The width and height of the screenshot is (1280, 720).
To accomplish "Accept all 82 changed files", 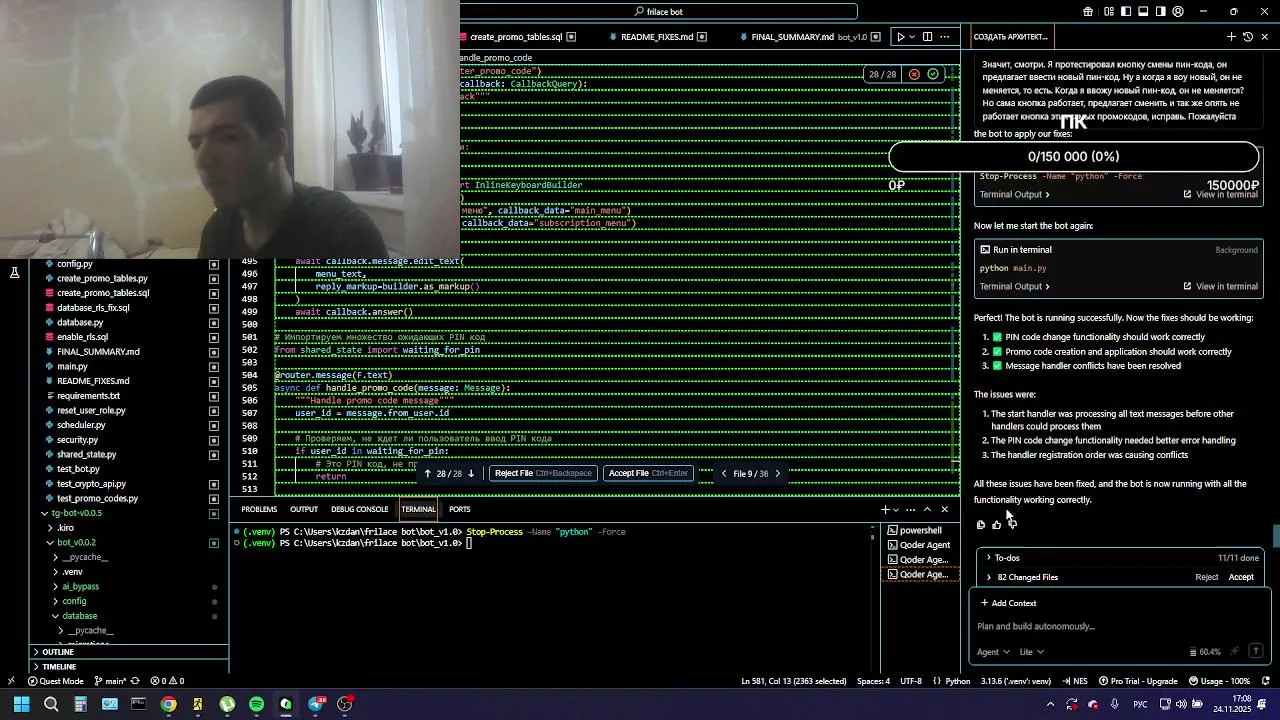I will click(1241, 577).
